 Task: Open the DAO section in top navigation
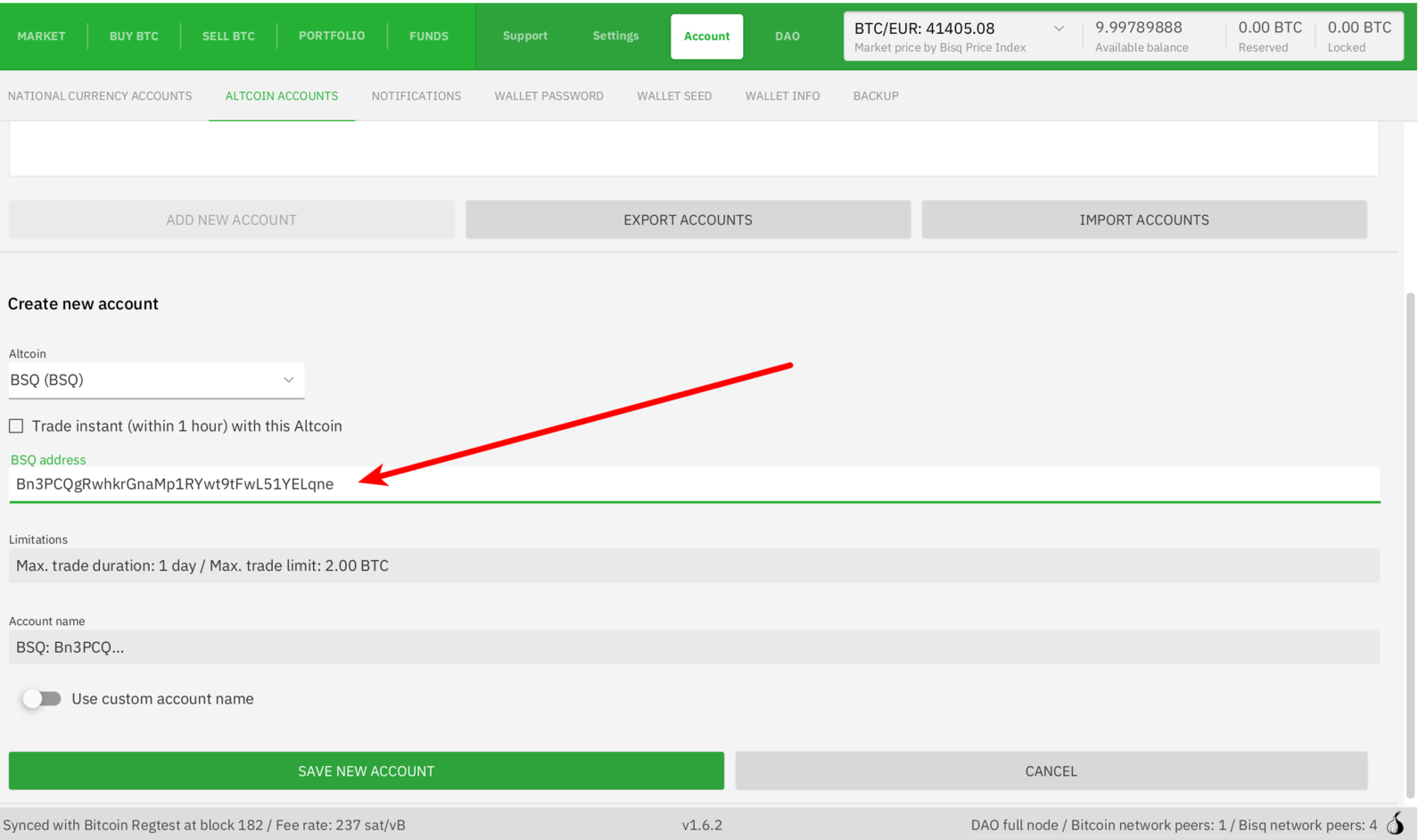point(787,37)
